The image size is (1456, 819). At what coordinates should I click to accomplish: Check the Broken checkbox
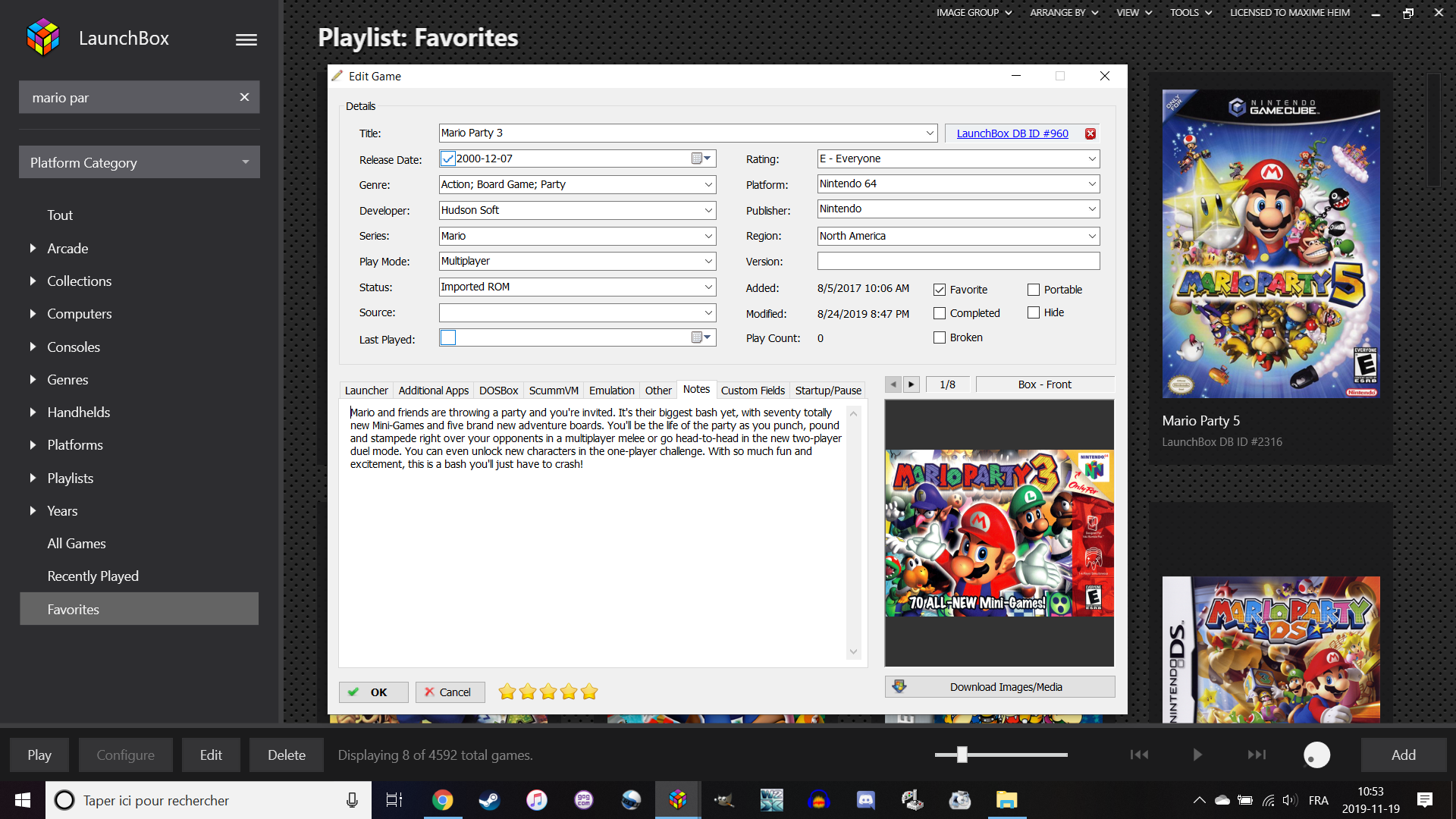(940, 337)
